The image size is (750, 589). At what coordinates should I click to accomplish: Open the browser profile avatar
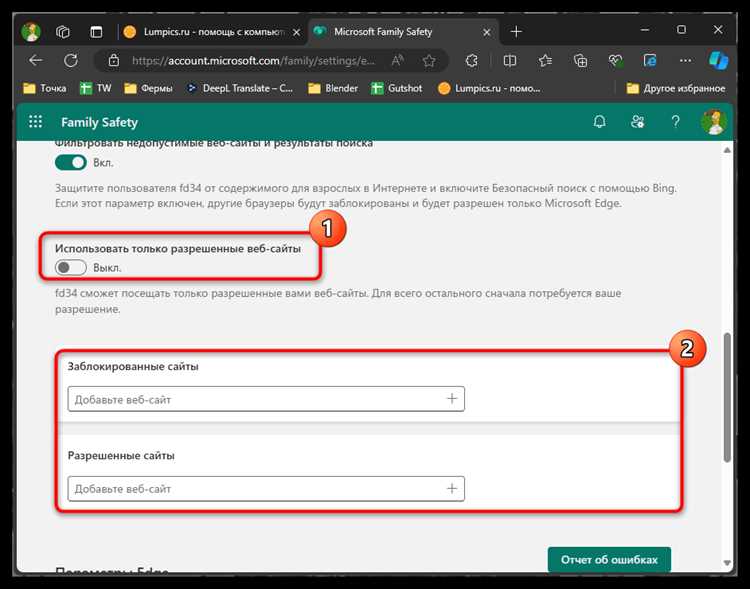tap(31, 32)
